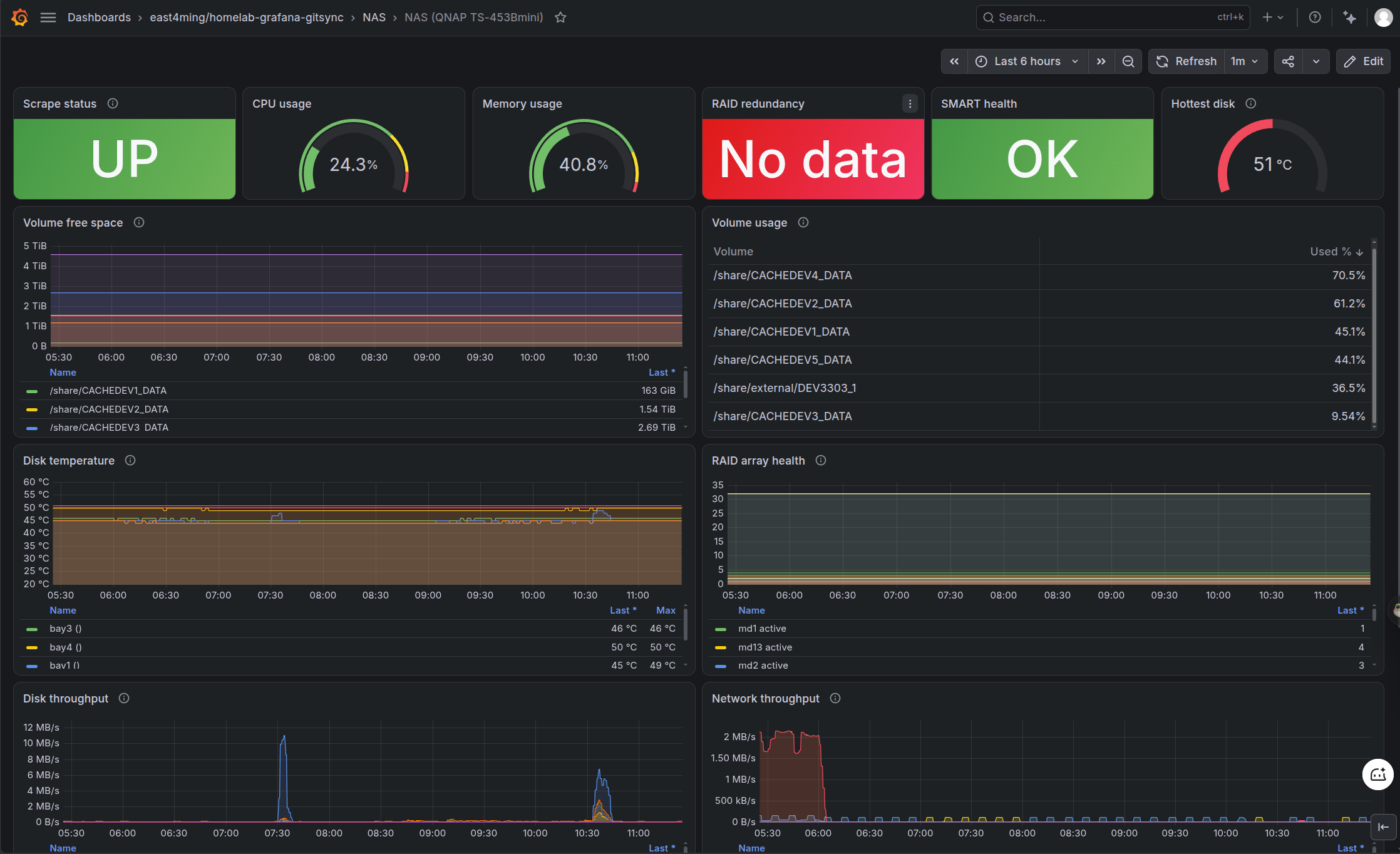Toggle bay4 series in Disk temperature legend

click(x=66, y=647)
